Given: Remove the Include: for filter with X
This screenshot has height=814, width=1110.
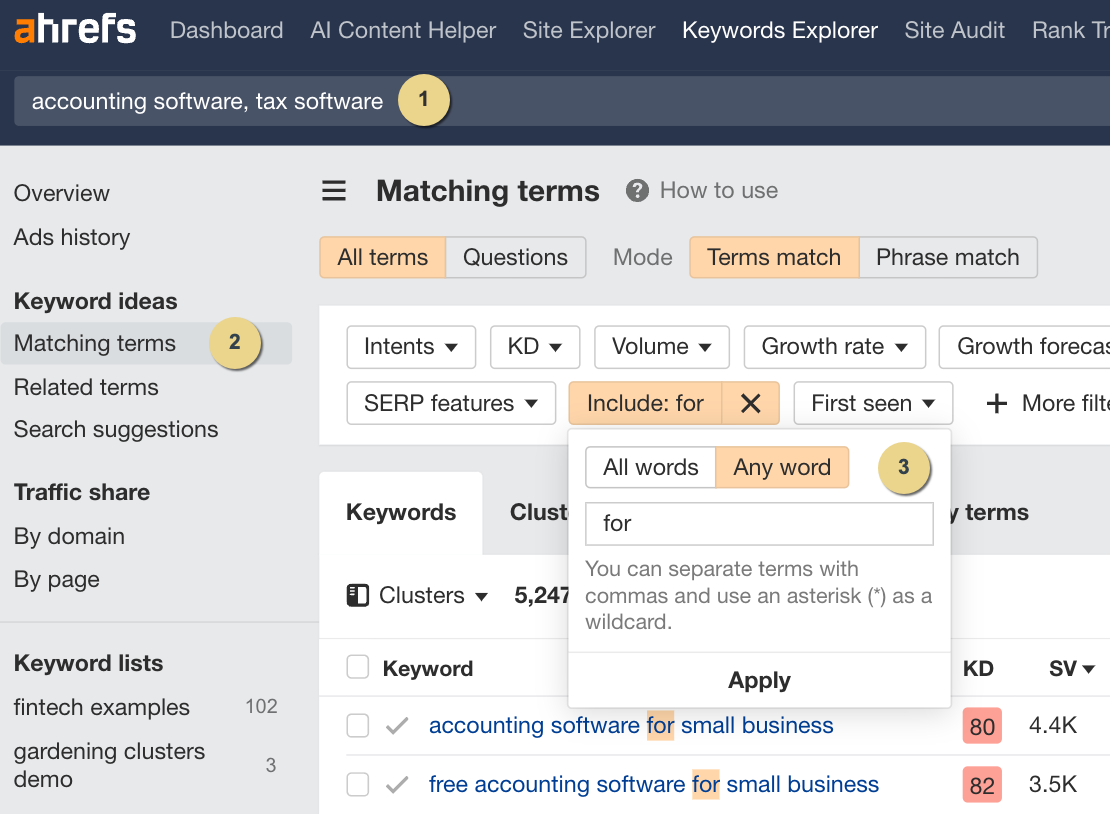Looking at the screenshot, I should coord(750,403).
